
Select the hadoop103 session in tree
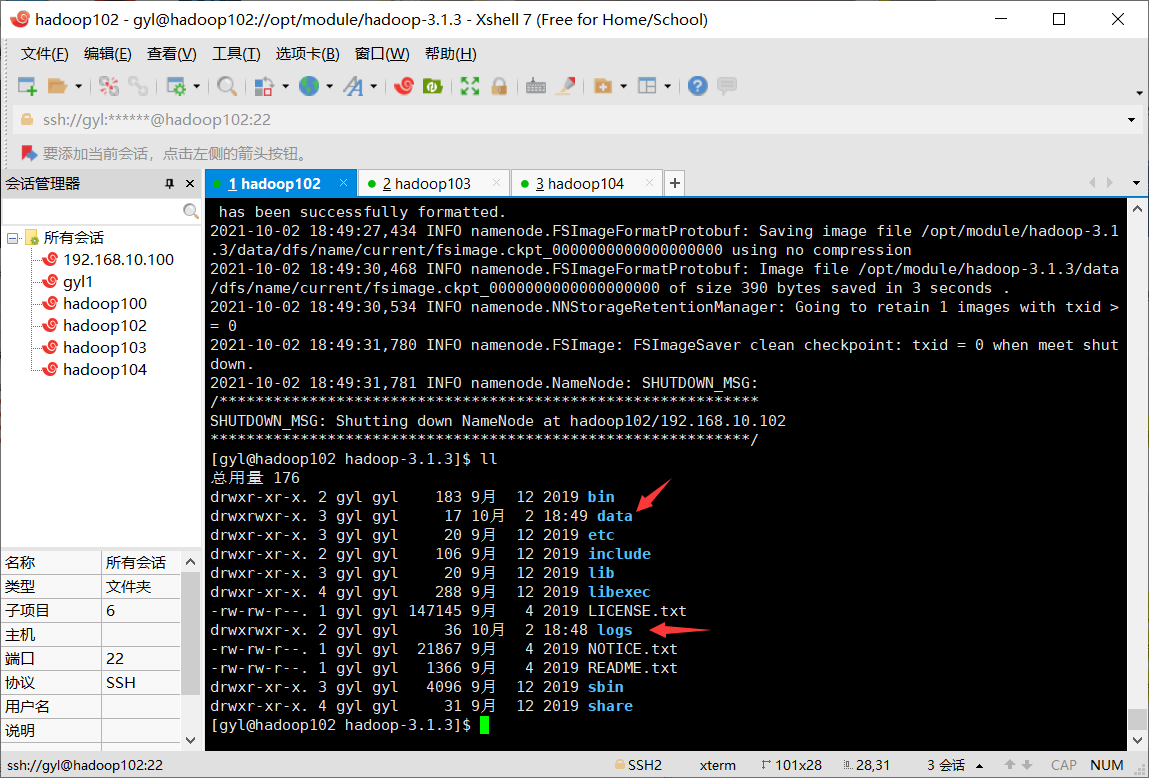point(105,347)
